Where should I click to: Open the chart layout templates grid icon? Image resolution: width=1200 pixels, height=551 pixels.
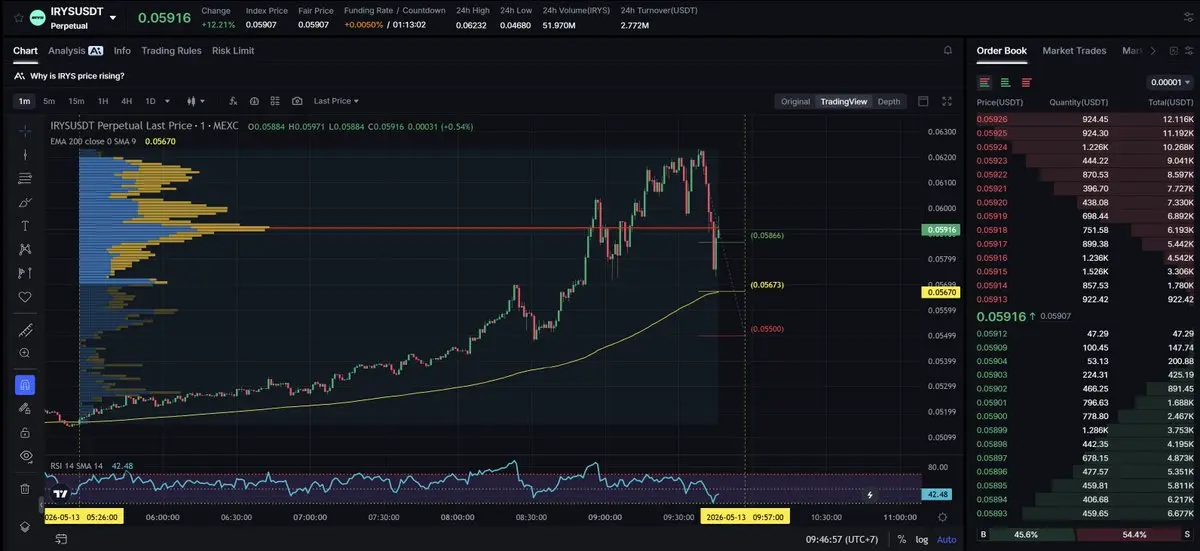coord(275,101)
